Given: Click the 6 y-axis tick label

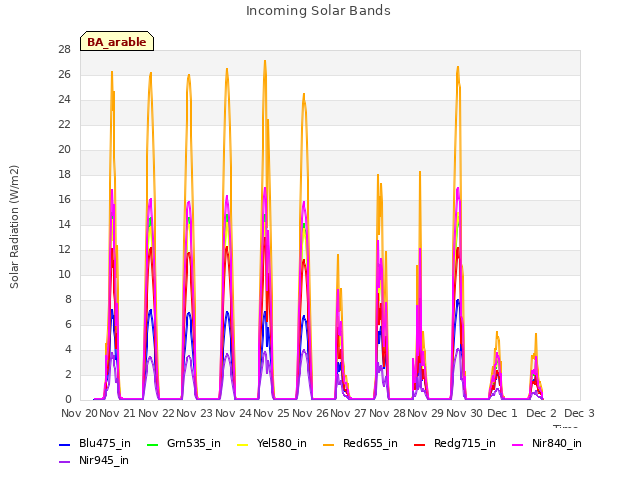Looking at the screenshot, I should [68, 324].
